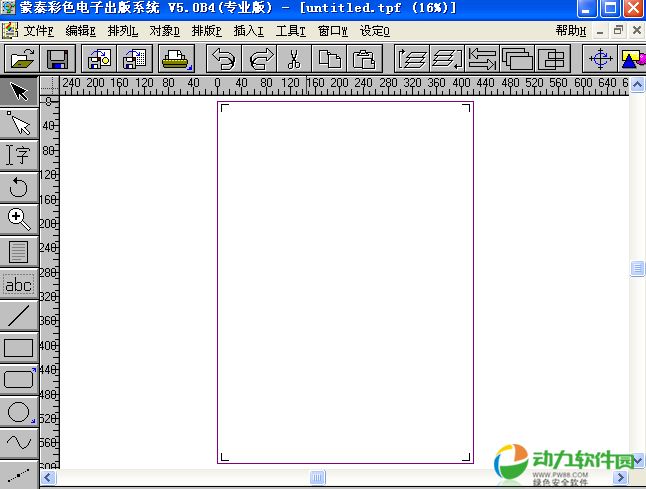The height and width of the screenshot is (489, 646).
Task: Select the straight line drawing tool
Action: pyautogui.click(x=19, y=316)
